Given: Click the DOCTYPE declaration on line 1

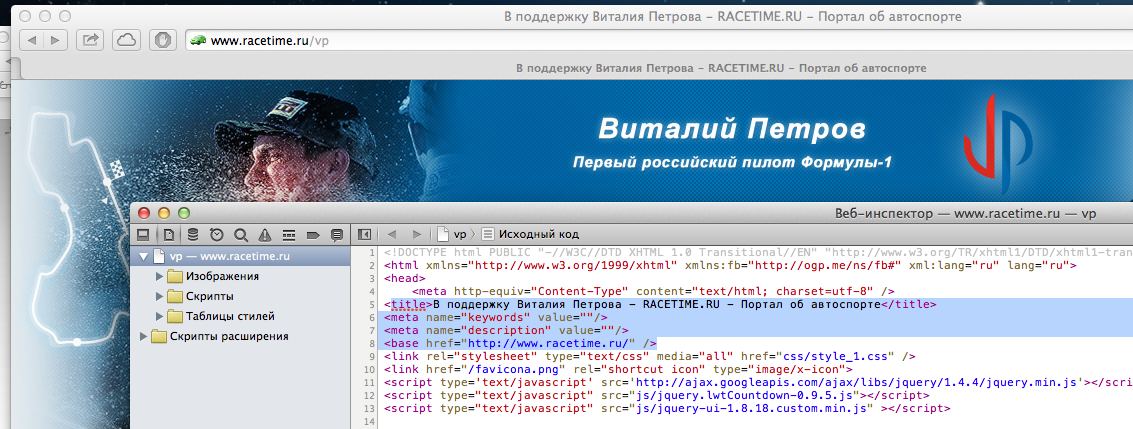Looking at the screenshot, I should click(758, 253).
